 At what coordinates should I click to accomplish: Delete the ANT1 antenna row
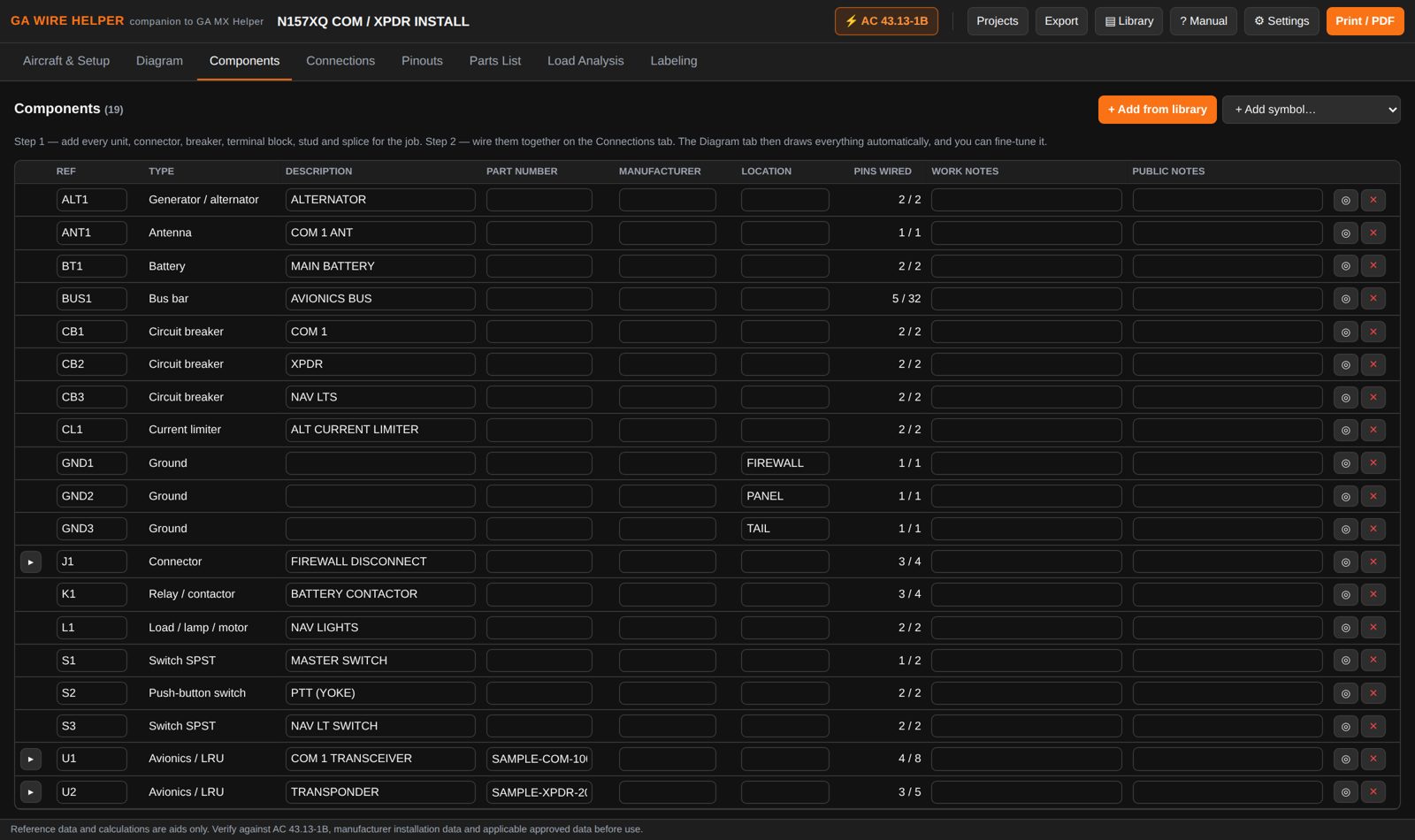[x=1373, y=233]
